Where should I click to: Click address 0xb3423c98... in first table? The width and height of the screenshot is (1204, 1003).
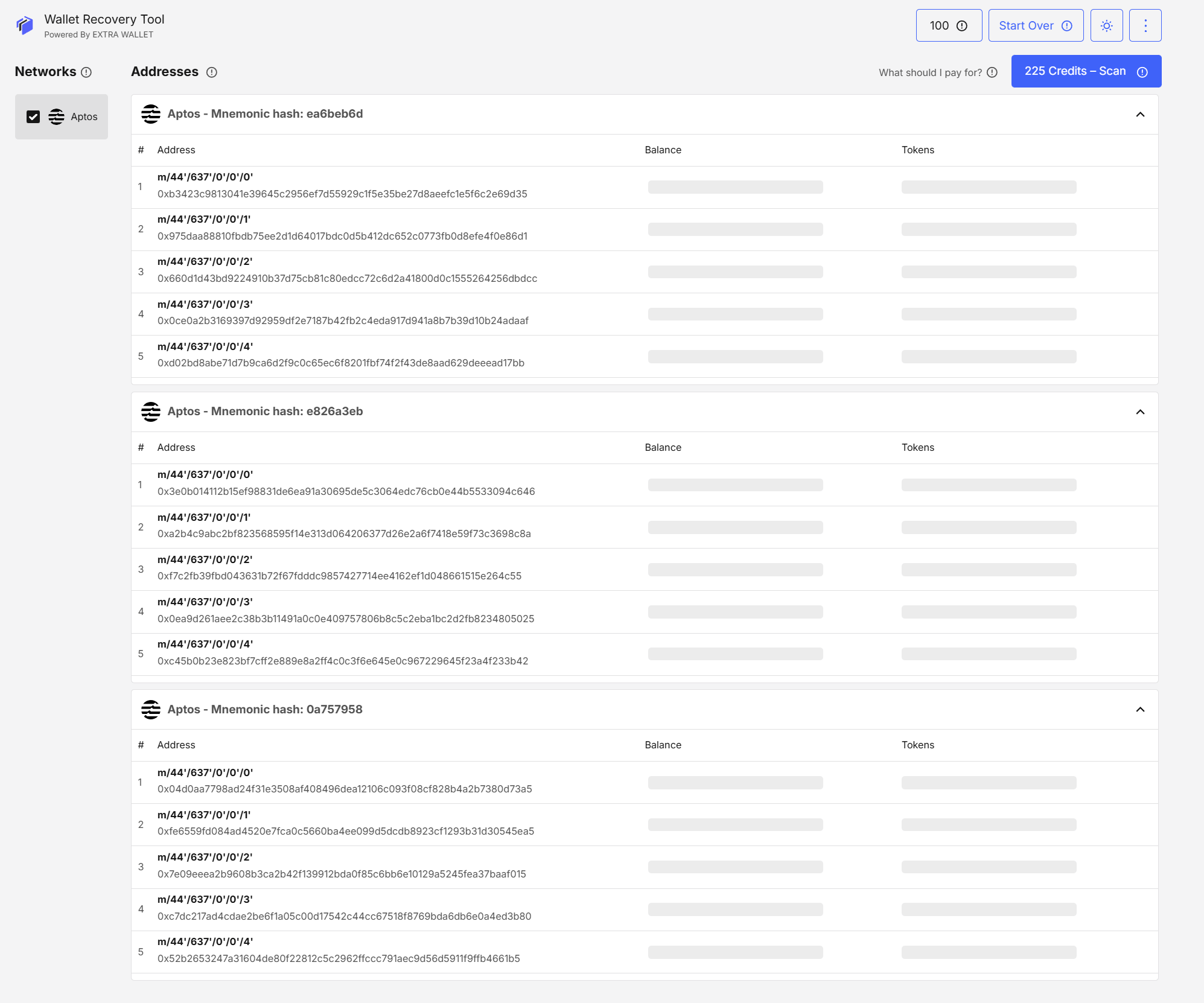pyautogui.click(x=342, y=194)
